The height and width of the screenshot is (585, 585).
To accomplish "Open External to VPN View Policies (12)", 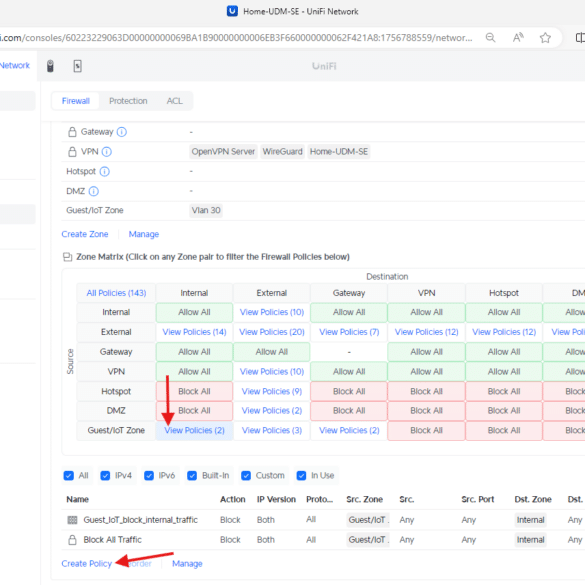I will [x=426, y=332].
